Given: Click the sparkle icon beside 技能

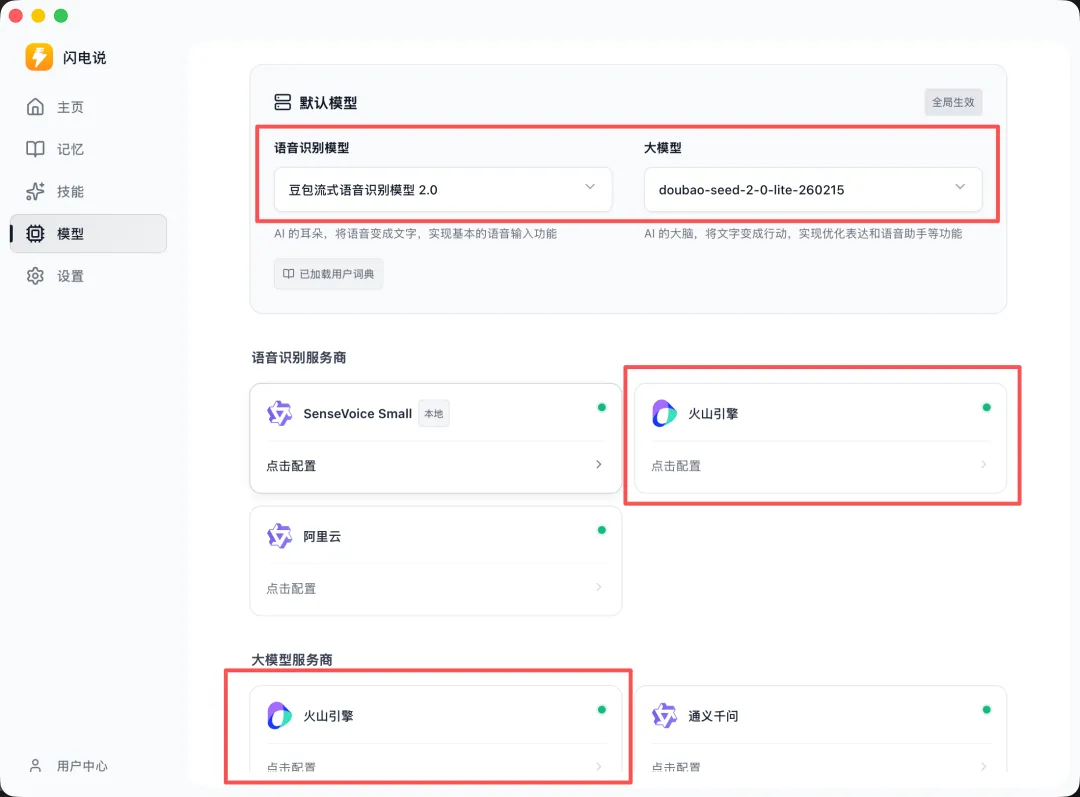Looking at the screenshot, I should click(35, 192).
